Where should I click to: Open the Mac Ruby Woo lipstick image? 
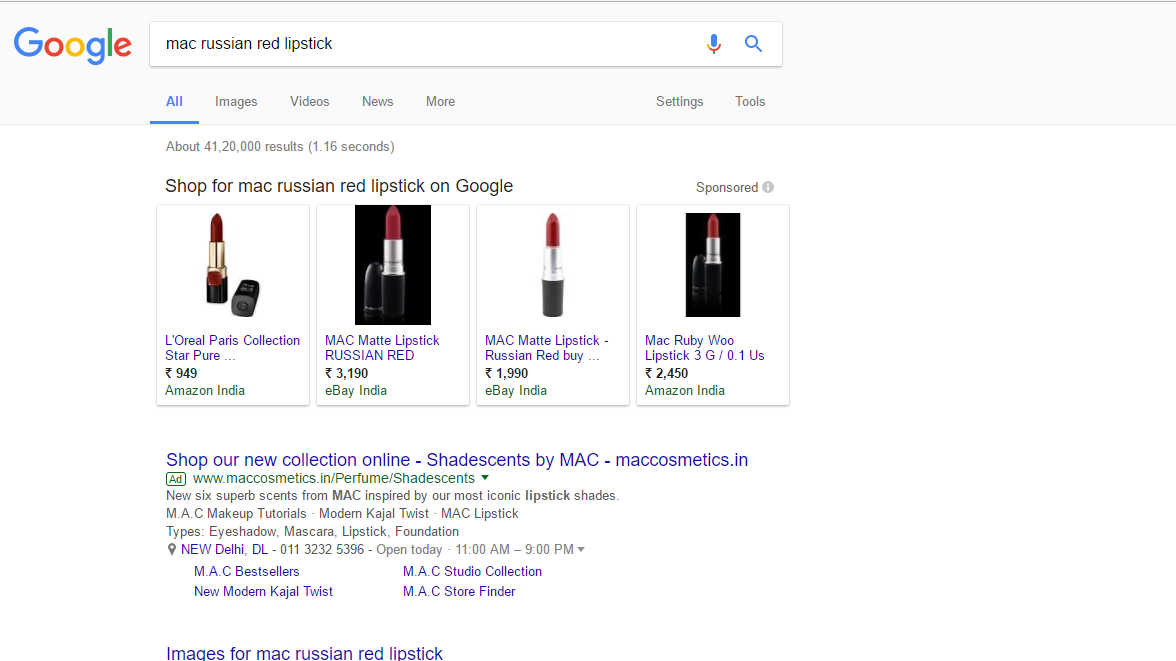tap(713, 265)
